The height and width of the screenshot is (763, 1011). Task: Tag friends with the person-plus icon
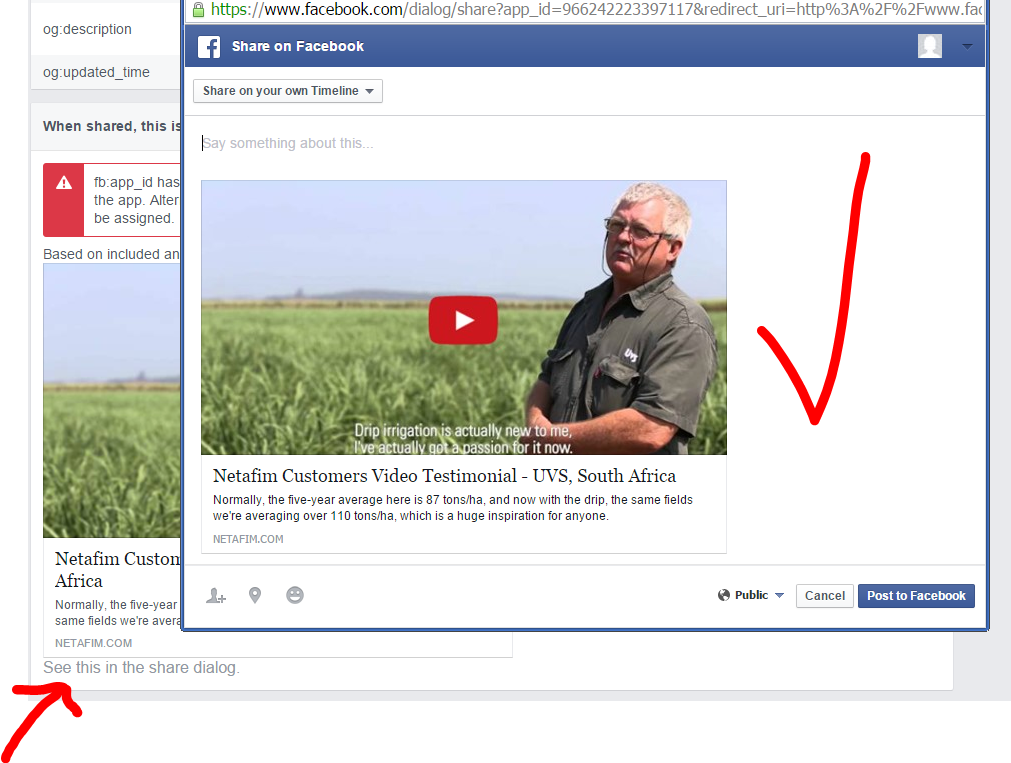coord(216,595)
